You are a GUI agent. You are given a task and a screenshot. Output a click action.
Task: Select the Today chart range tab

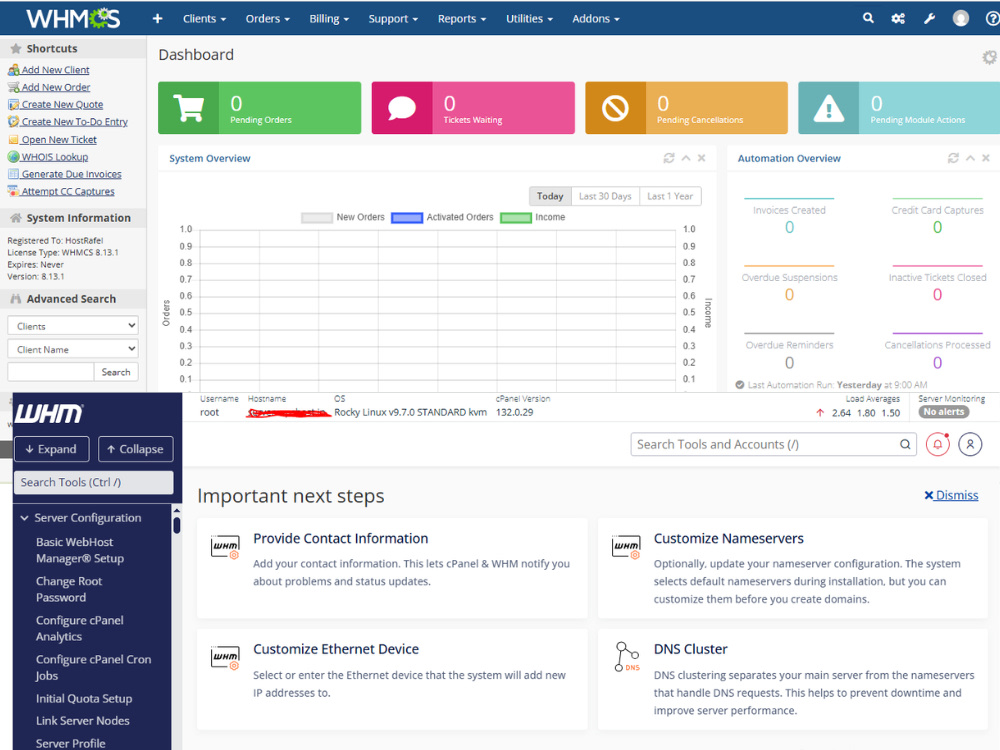point(550,196)
